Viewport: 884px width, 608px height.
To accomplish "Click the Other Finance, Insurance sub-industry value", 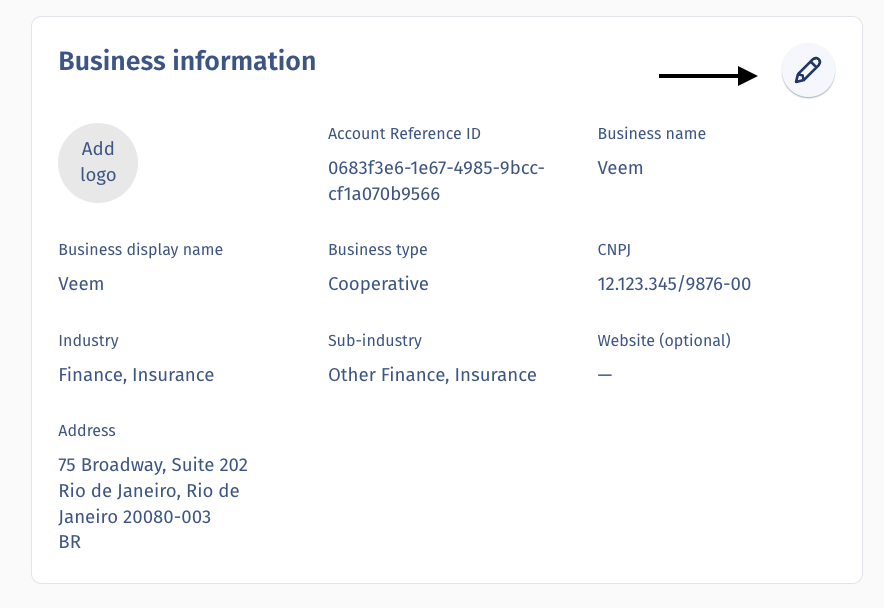I will (x=432, y=374).
